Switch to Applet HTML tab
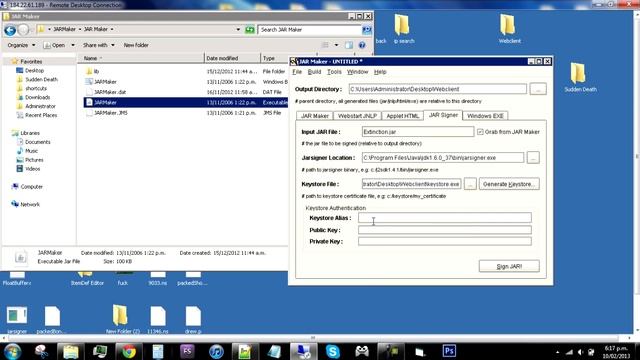 click(x=402, y=116)
